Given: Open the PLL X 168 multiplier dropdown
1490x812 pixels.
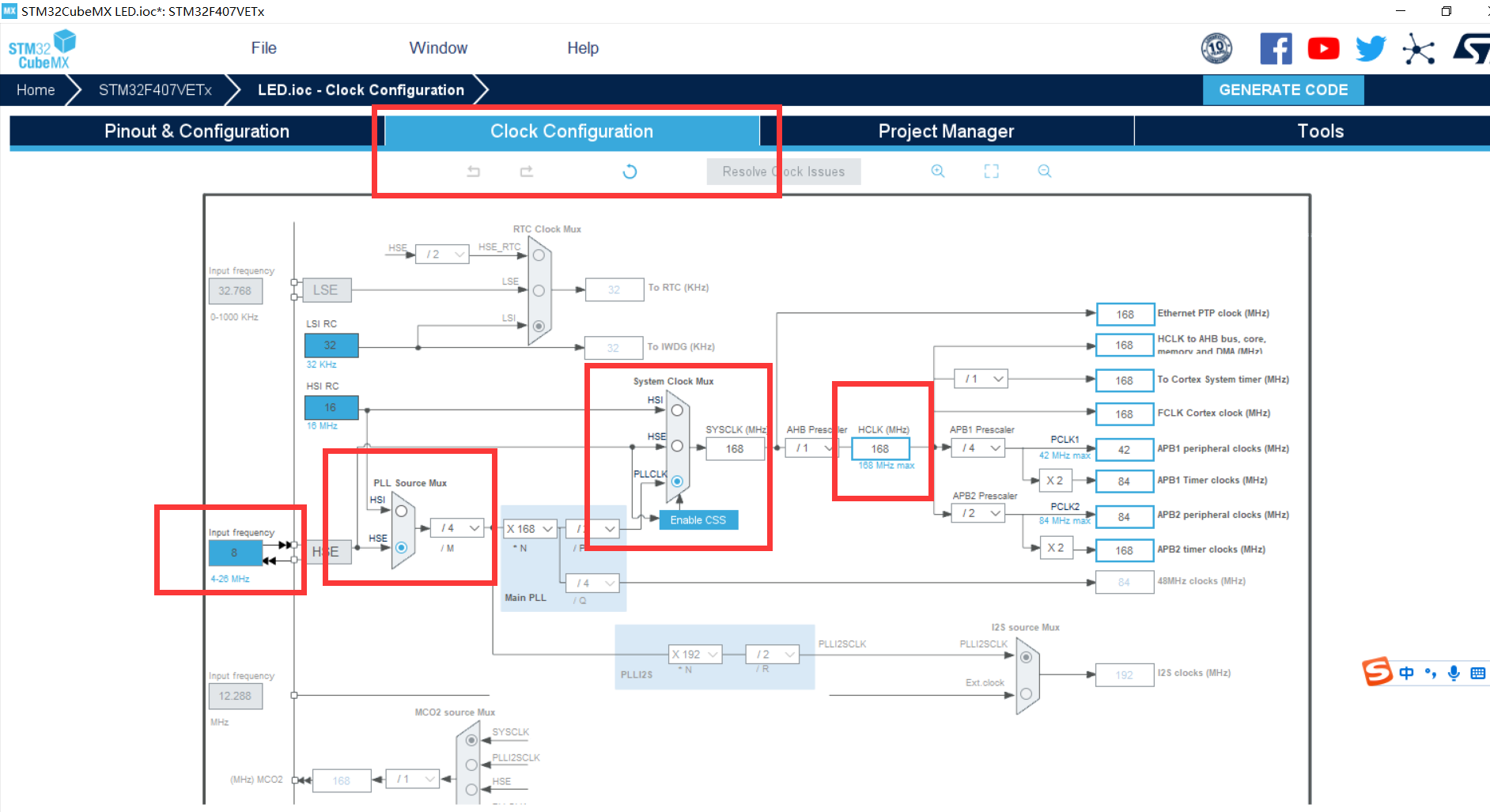Looking at the screenshot, I should point(531,529).
